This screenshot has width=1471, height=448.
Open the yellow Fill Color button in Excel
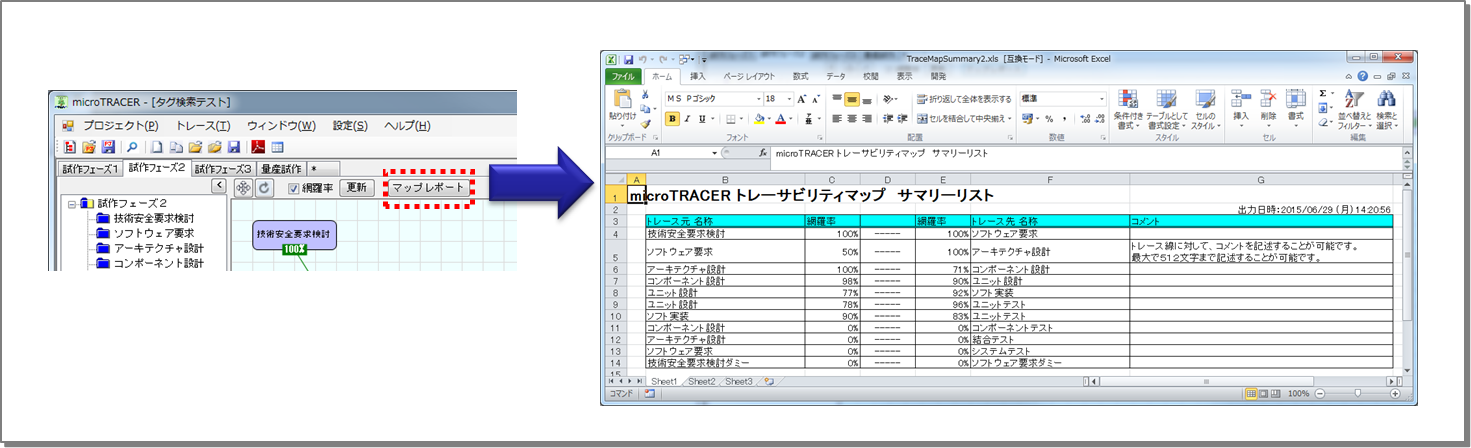(759, 119)
